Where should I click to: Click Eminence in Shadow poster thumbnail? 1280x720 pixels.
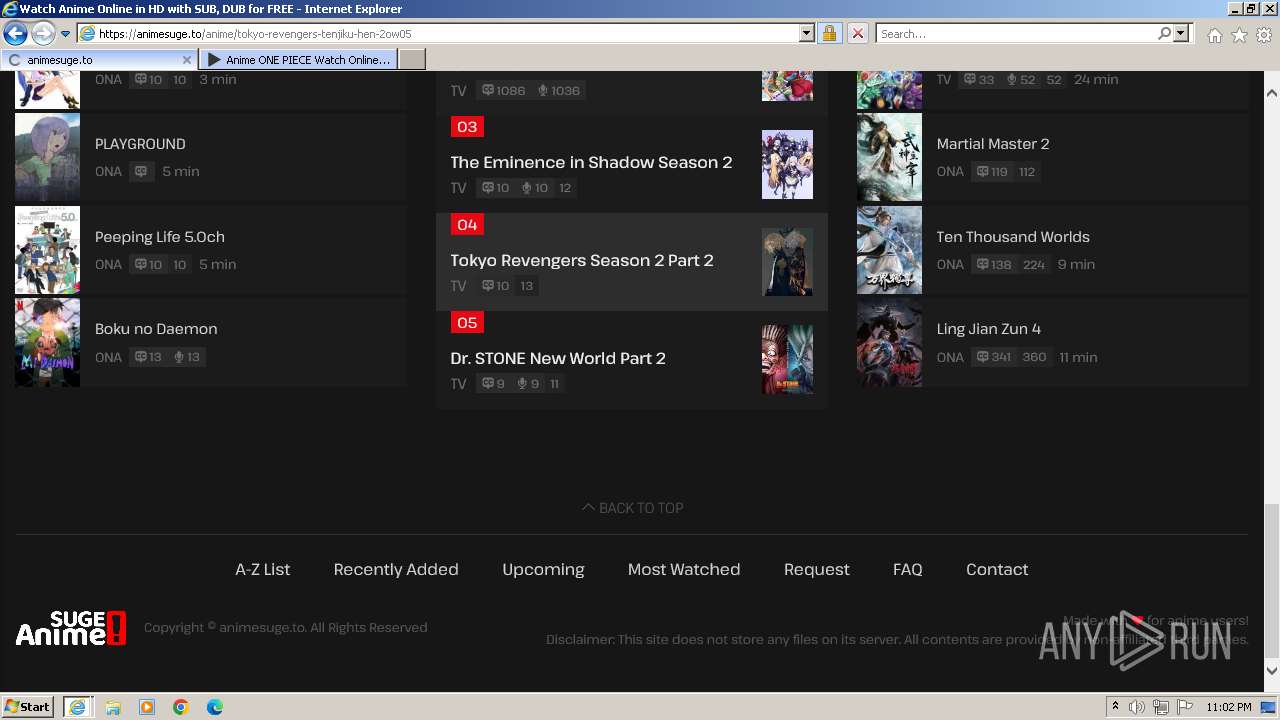tap(787, 164)
